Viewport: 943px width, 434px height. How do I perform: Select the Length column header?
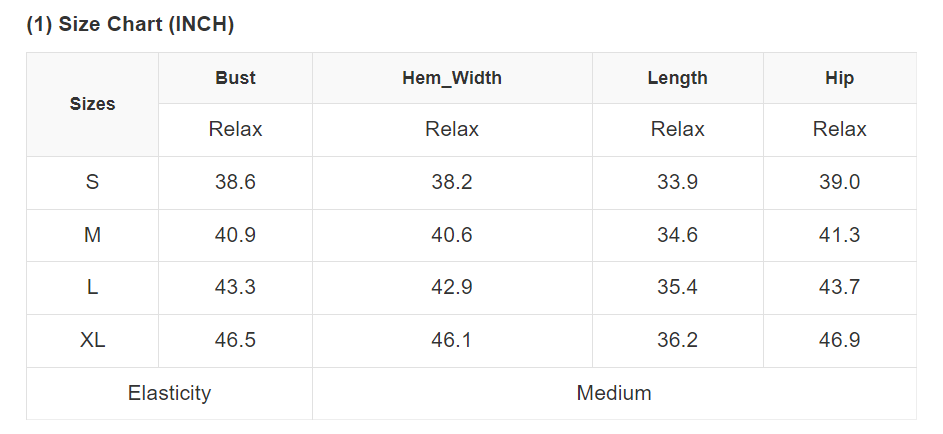point(677,78)
